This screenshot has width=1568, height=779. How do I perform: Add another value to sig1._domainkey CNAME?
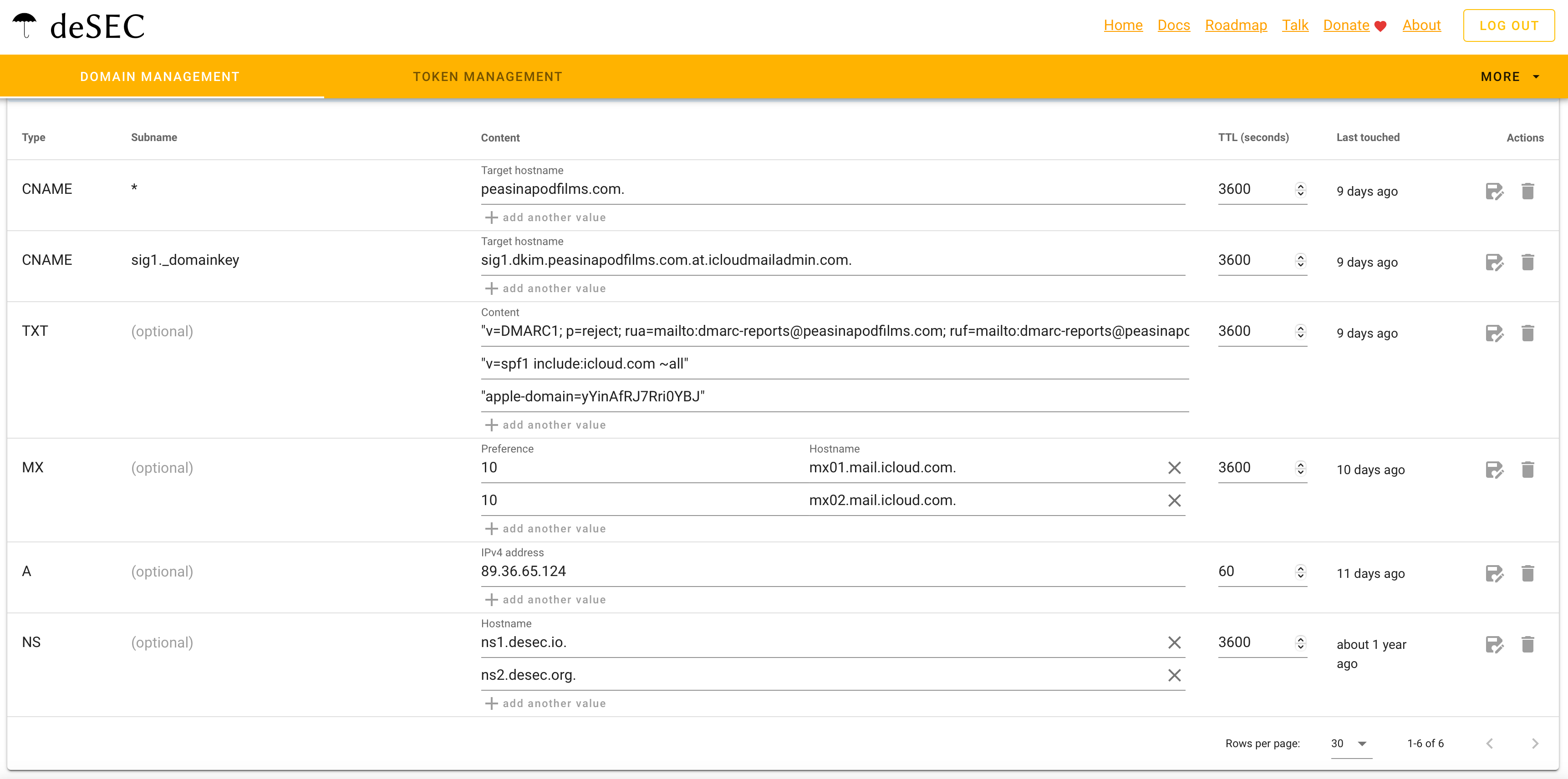tap(545, 288)
